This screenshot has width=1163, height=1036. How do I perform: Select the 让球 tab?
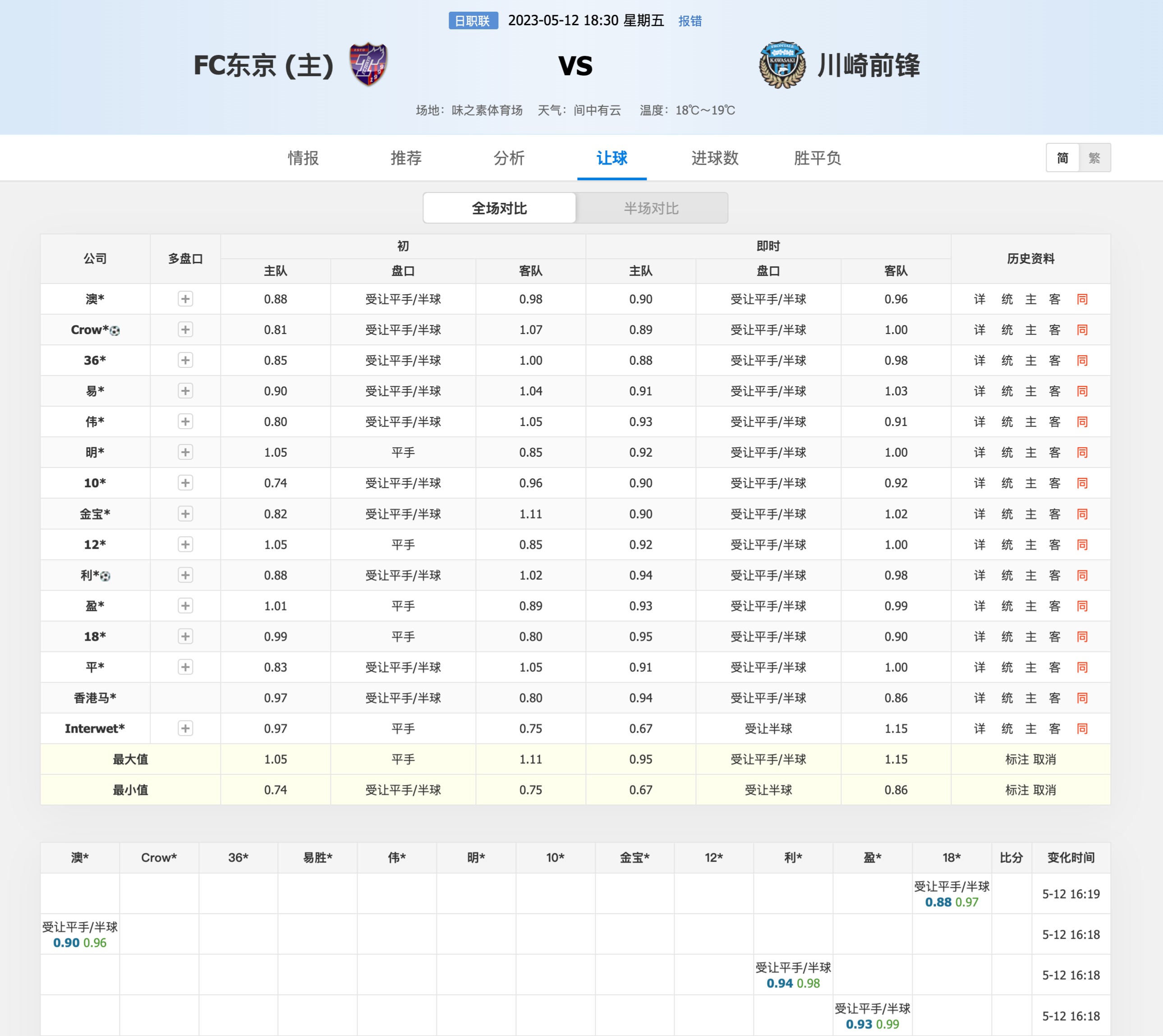(x=612, y=158)
